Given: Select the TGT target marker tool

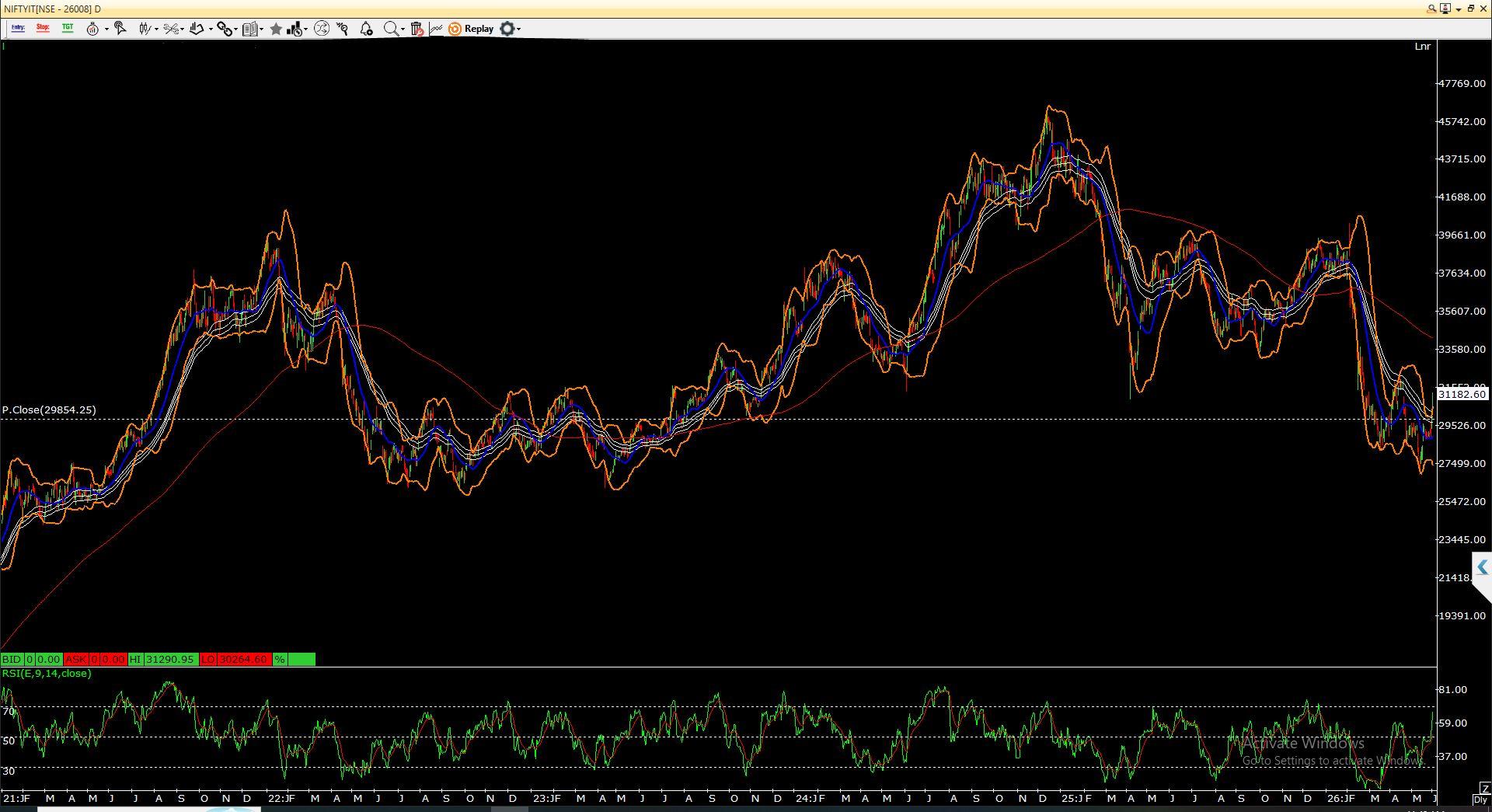Looking at the screenshot, I should [68, 29].
